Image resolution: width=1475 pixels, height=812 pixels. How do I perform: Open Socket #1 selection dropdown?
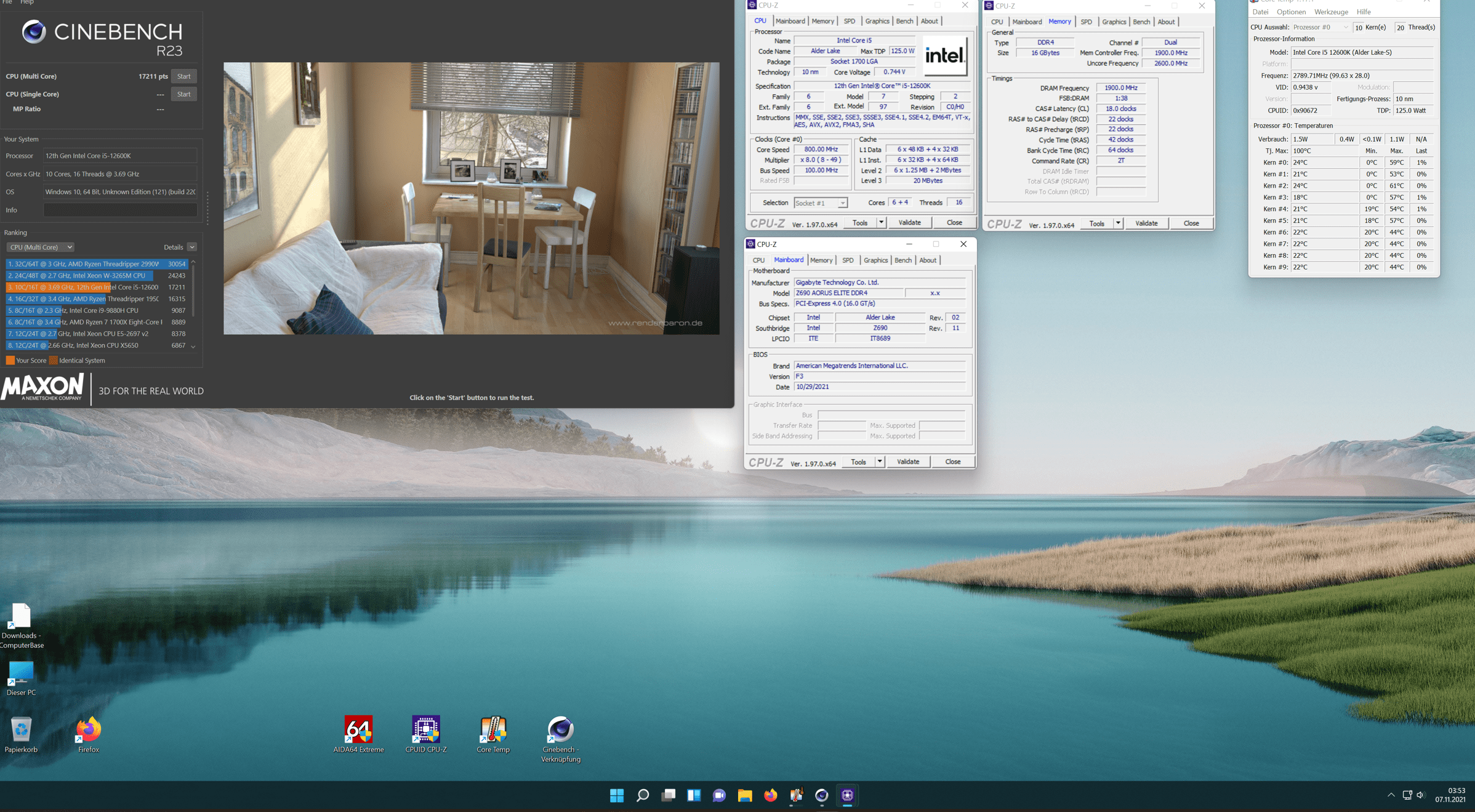tap(821, 203)
